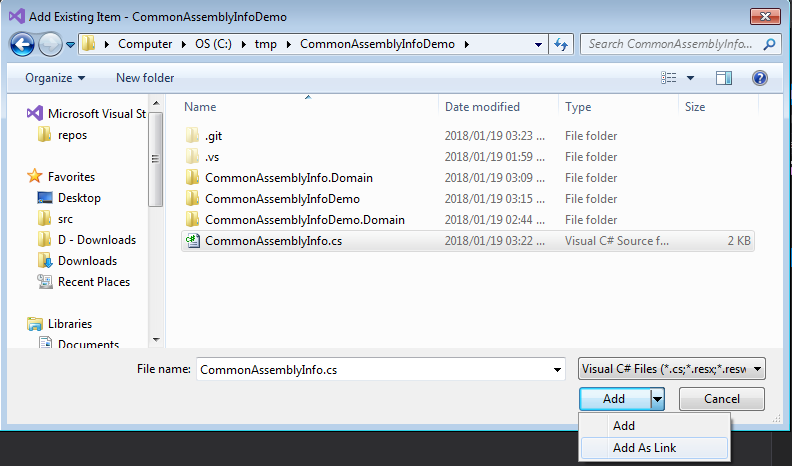Click the Visual Studio icon in navigation pane

click(x=34, y=113)
